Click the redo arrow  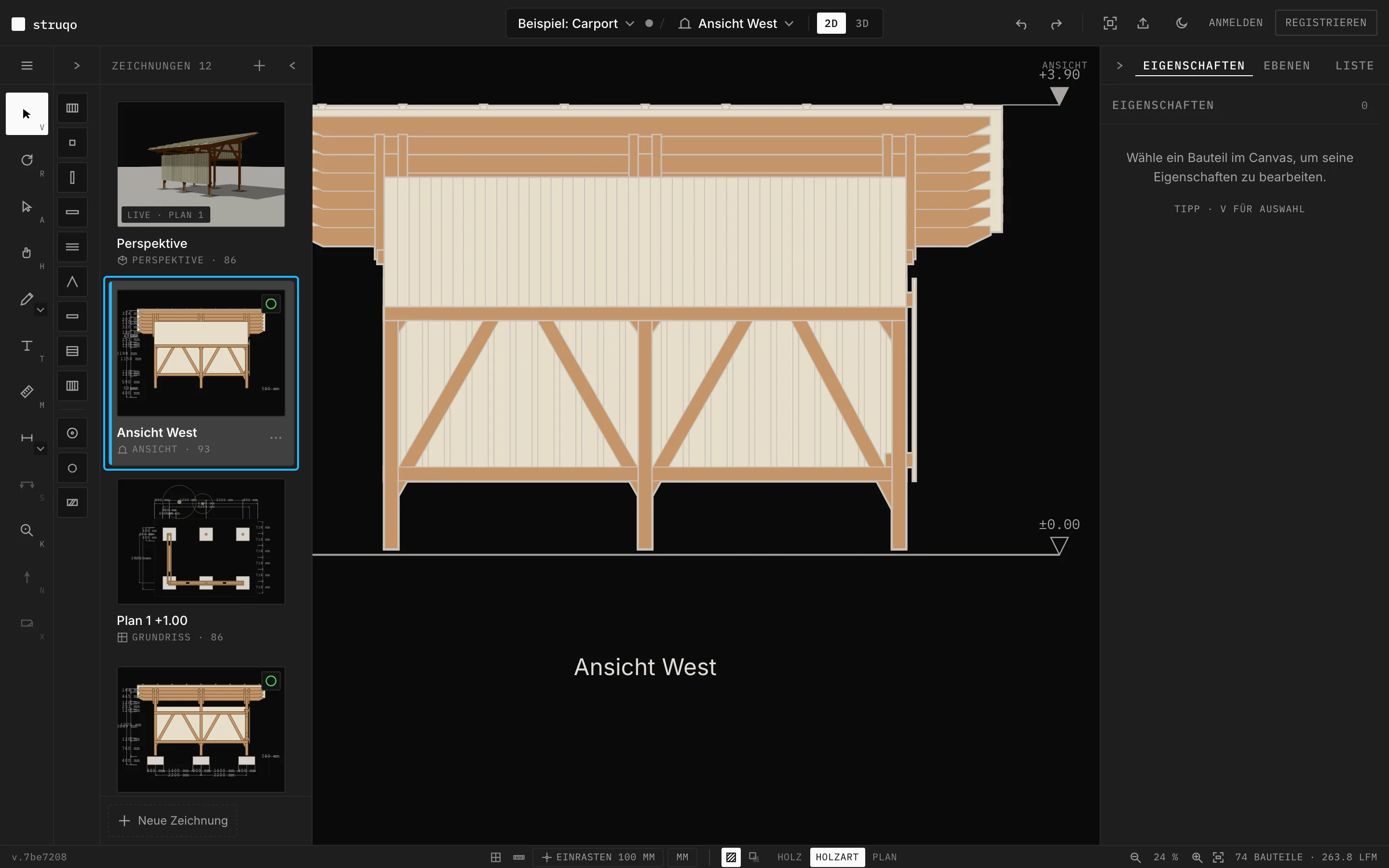pos(1056,24)
